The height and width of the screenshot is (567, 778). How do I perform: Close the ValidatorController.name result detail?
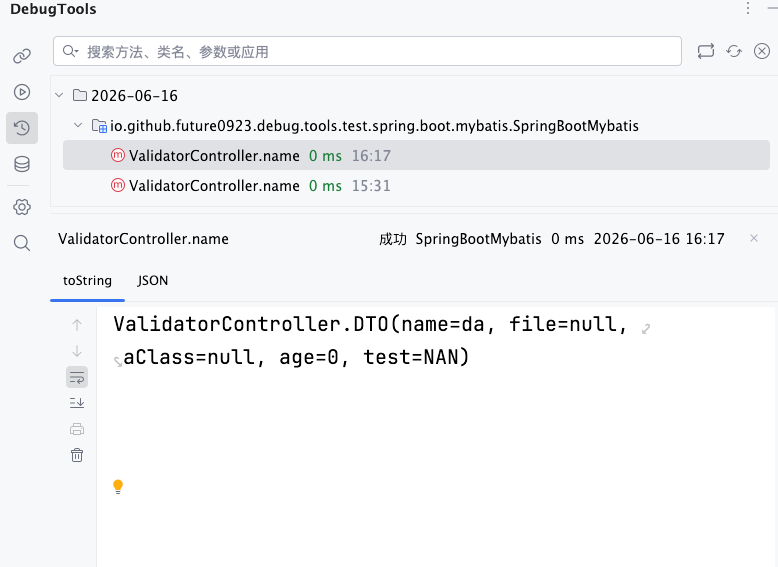coord(754,239)
